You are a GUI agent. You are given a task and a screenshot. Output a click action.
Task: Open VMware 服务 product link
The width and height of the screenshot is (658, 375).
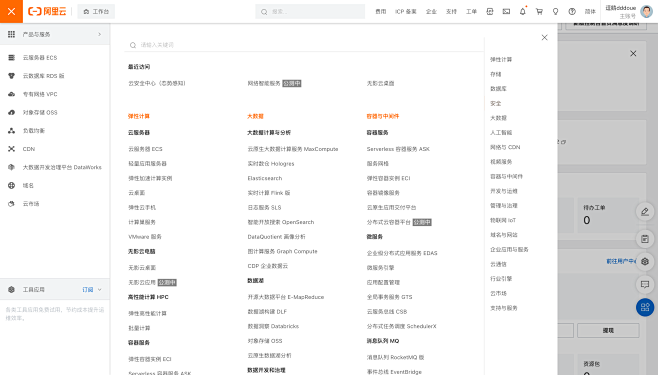pyautogui.click(x=145, y=237)
